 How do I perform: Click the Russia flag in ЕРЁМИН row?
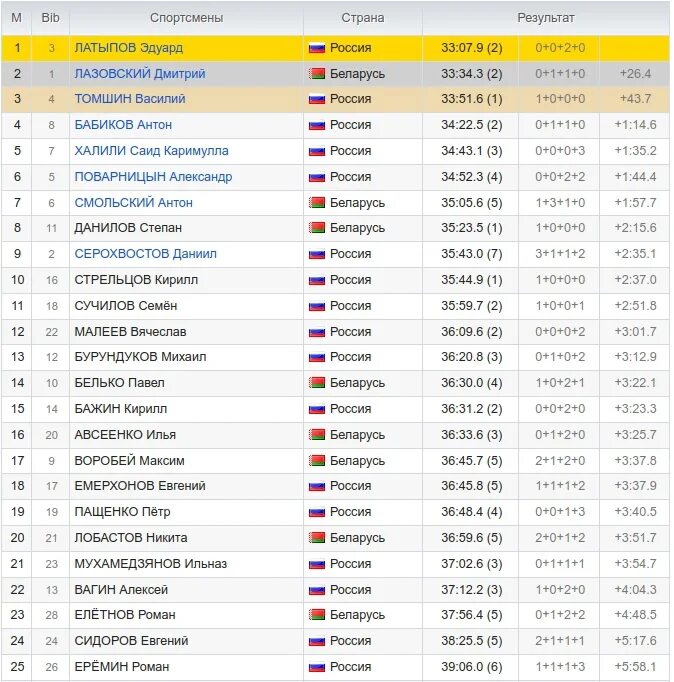pyautogui.click(x=317, y=667)
